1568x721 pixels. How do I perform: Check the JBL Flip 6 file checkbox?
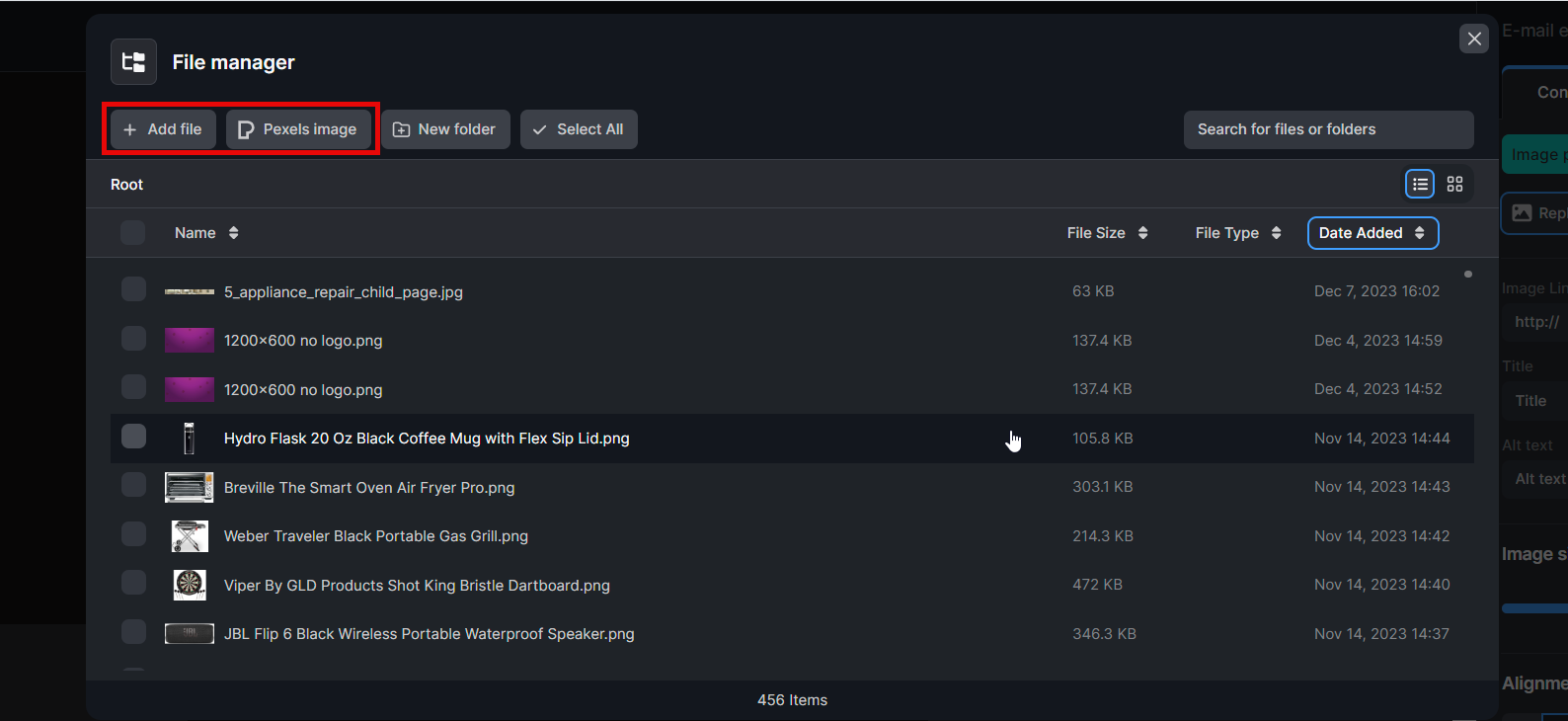pyautogui.click(x=133, y=632)
